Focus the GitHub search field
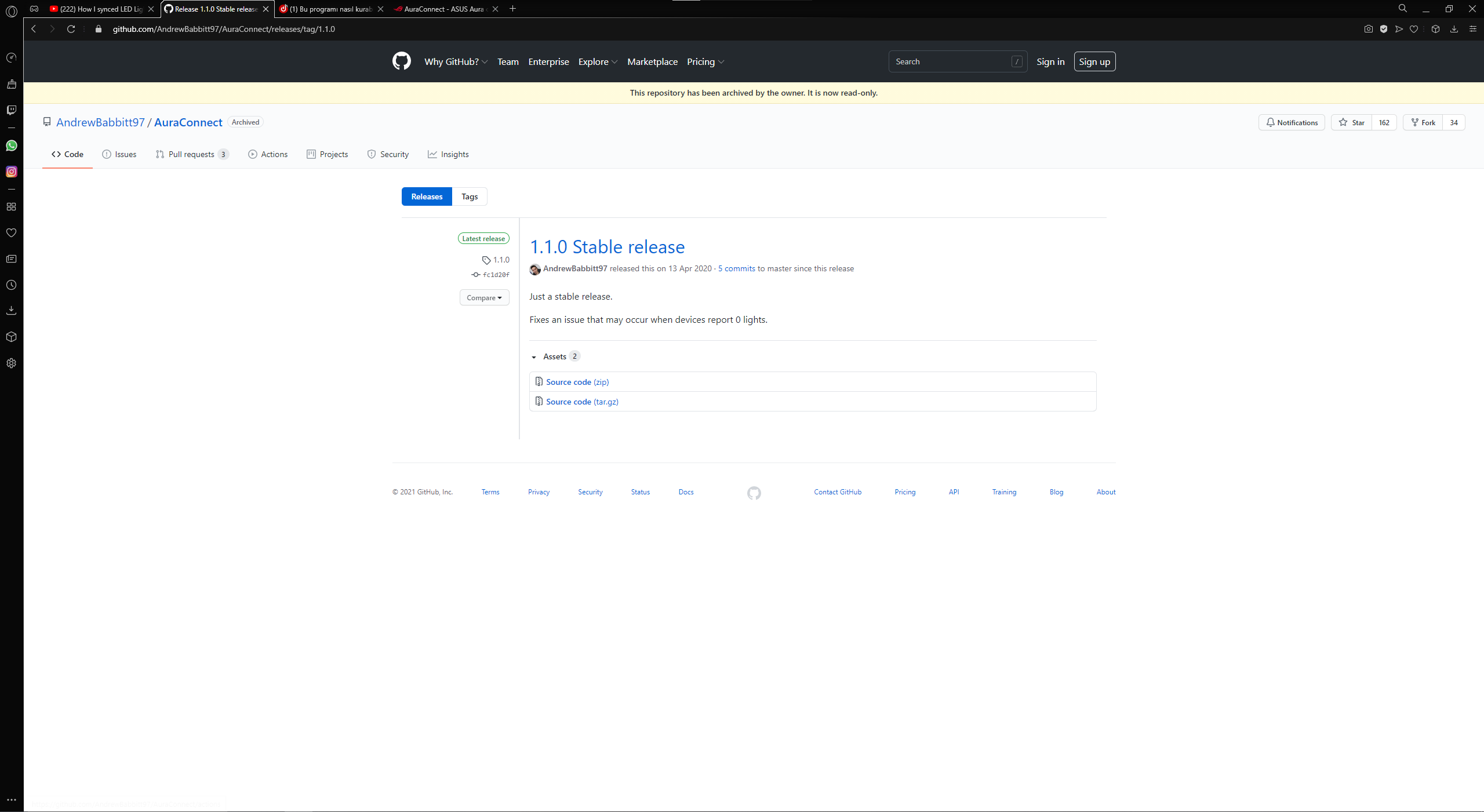1484x812 pixels. coord(958,61)
